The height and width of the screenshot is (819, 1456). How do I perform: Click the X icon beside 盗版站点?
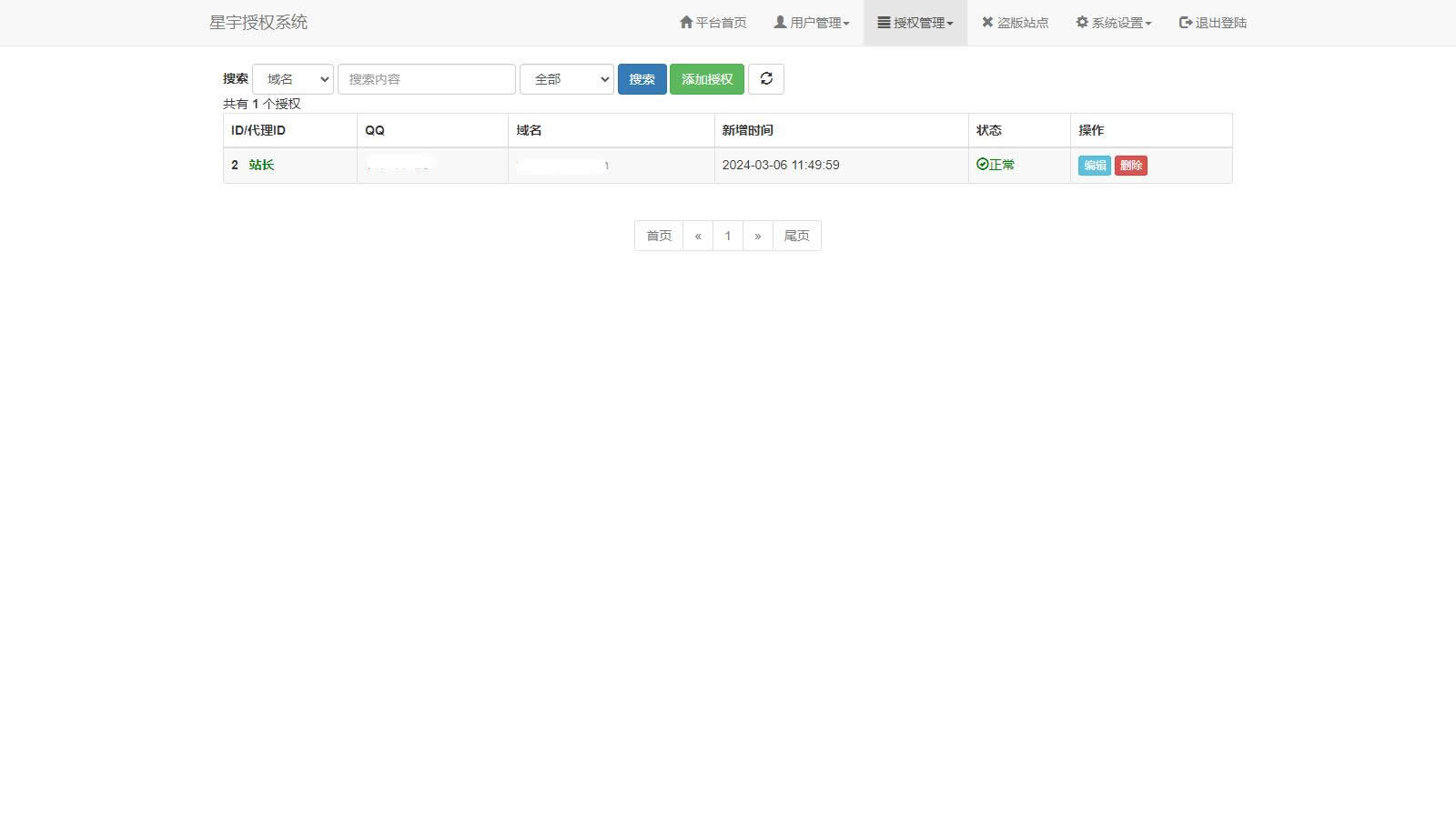(x=987, y=22)
